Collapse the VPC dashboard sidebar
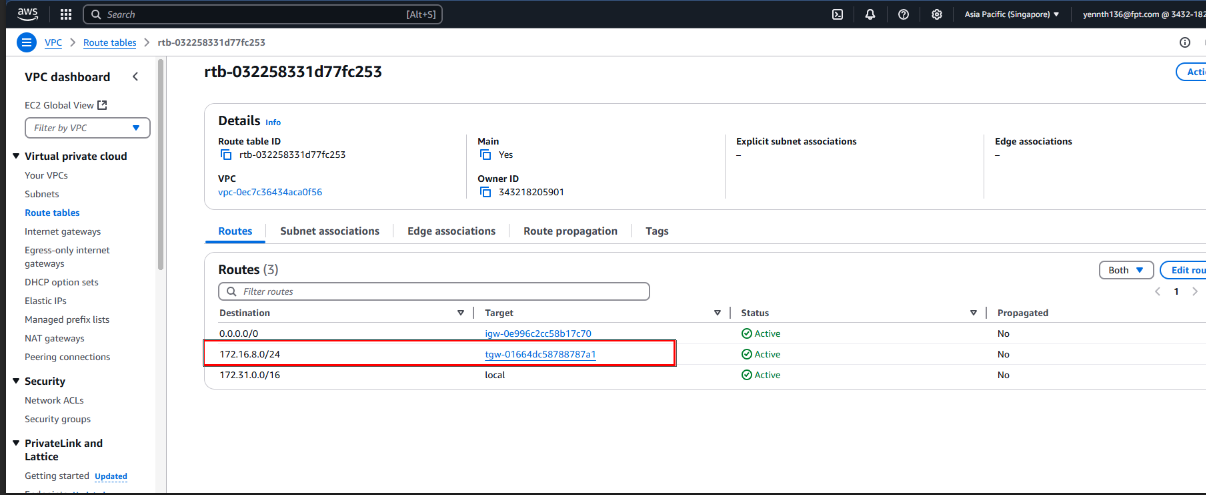Screen dimensions: 1206x495 [x=135, y=77]
